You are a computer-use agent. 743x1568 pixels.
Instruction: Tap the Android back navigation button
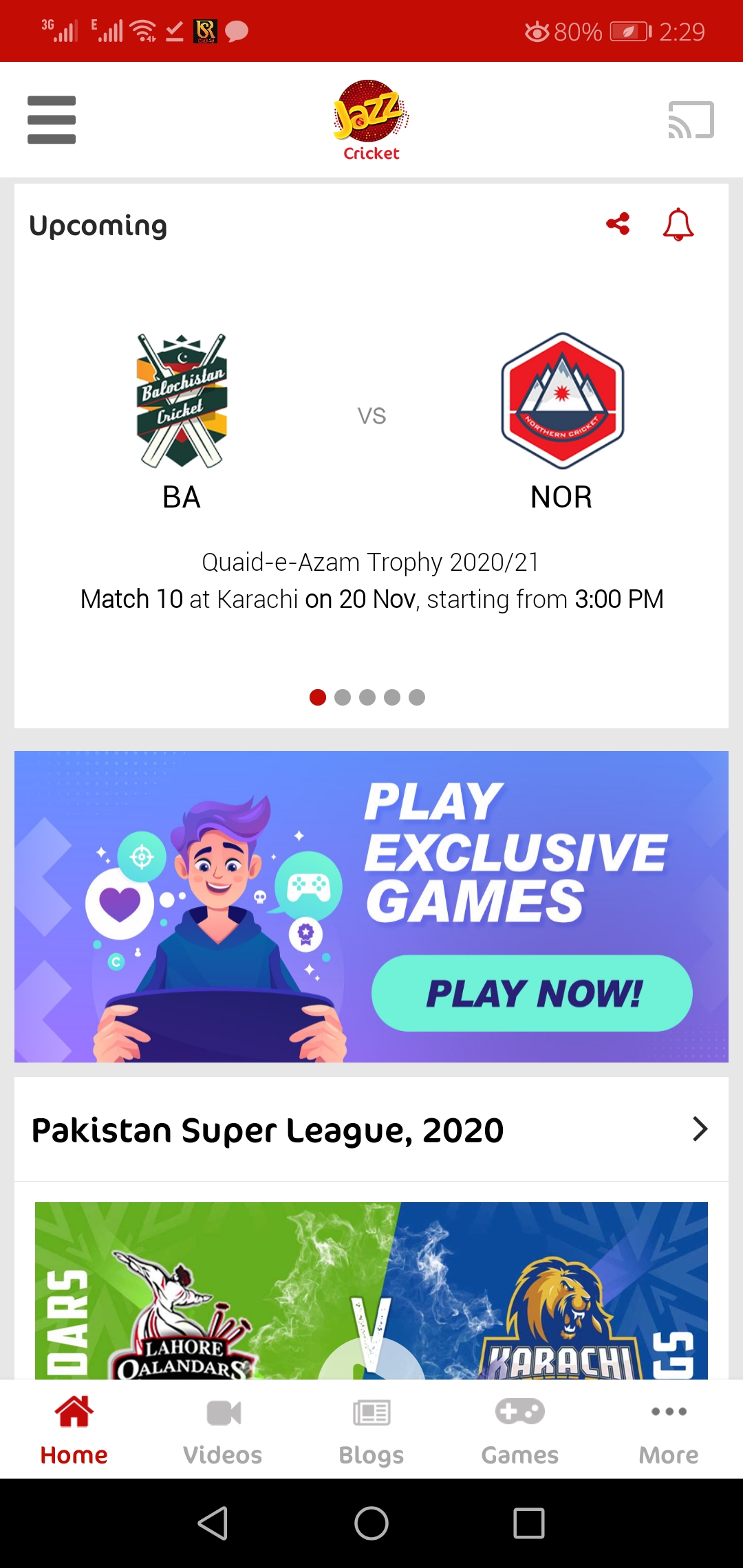coord(213,1523)
